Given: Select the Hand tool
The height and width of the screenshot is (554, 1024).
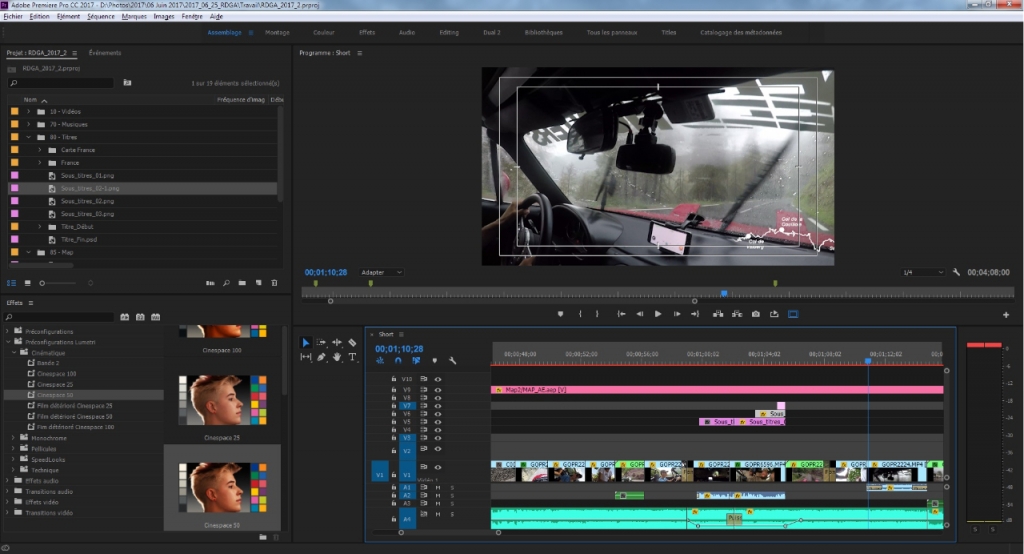Looking at the screenshot, I should click(x=337, y=357).
